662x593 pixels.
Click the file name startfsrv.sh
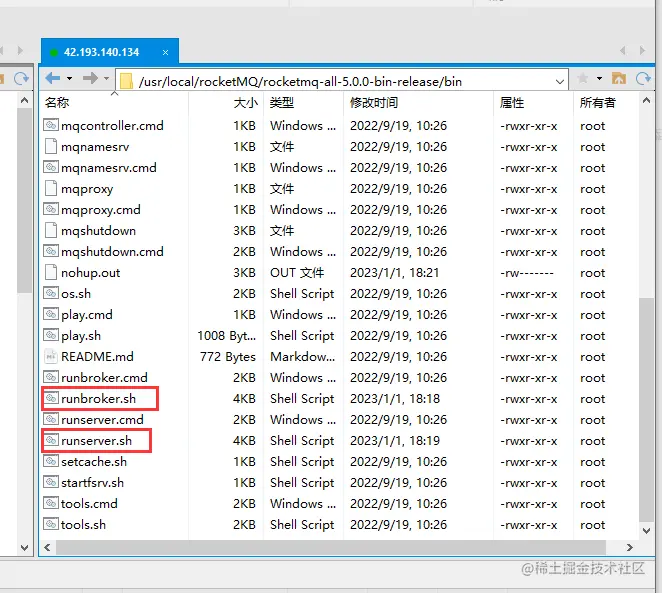point(92,482)
